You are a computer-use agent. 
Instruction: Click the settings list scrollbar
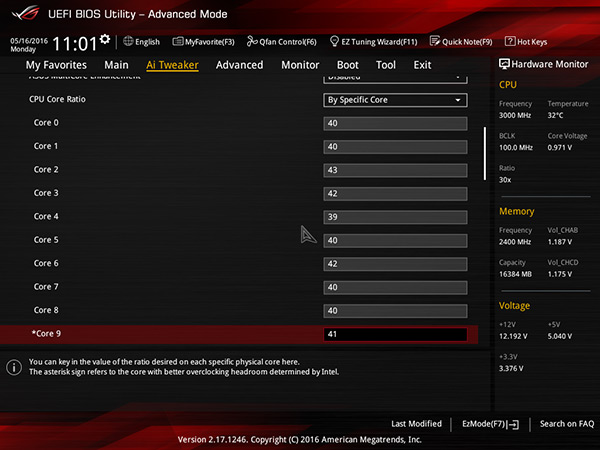pyautogui.click(x=485, y=153)
